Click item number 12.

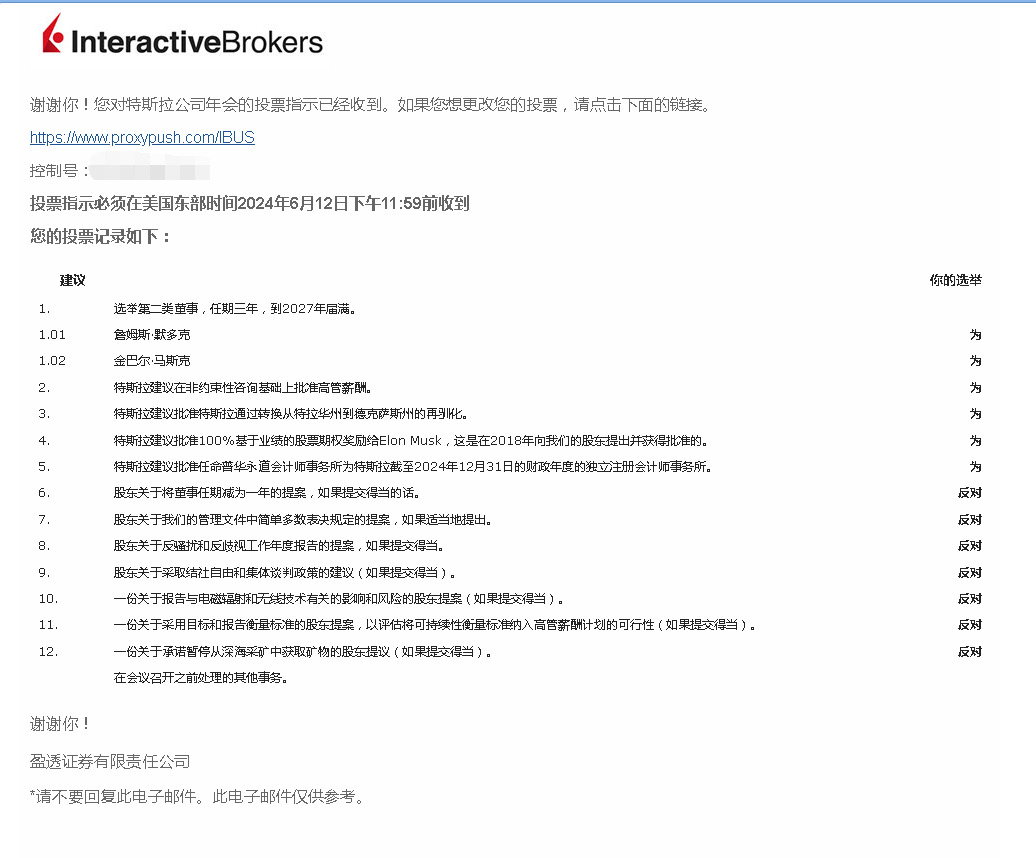pos(48,652)
